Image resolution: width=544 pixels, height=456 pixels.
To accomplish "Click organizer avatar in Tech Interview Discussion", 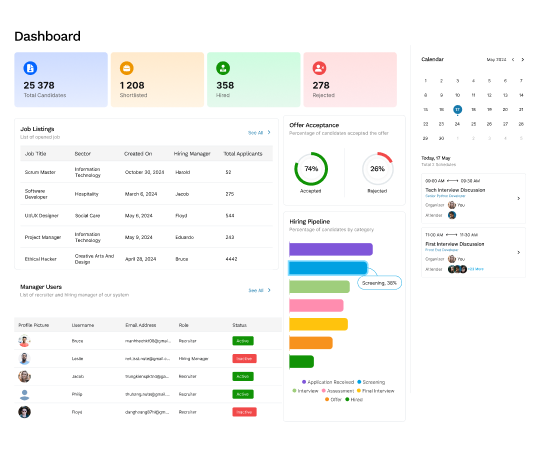I will pyautogui.click(x=452, y=205).
